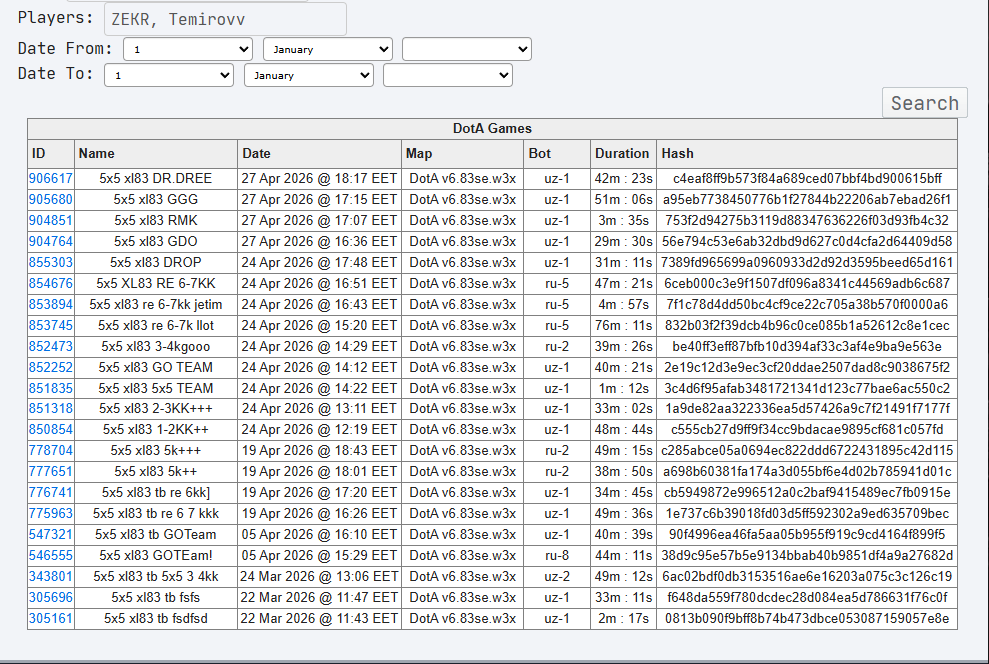This screenshot has width=989, height=664.
Task: Open game ID 853894
Action: [50, 304]
